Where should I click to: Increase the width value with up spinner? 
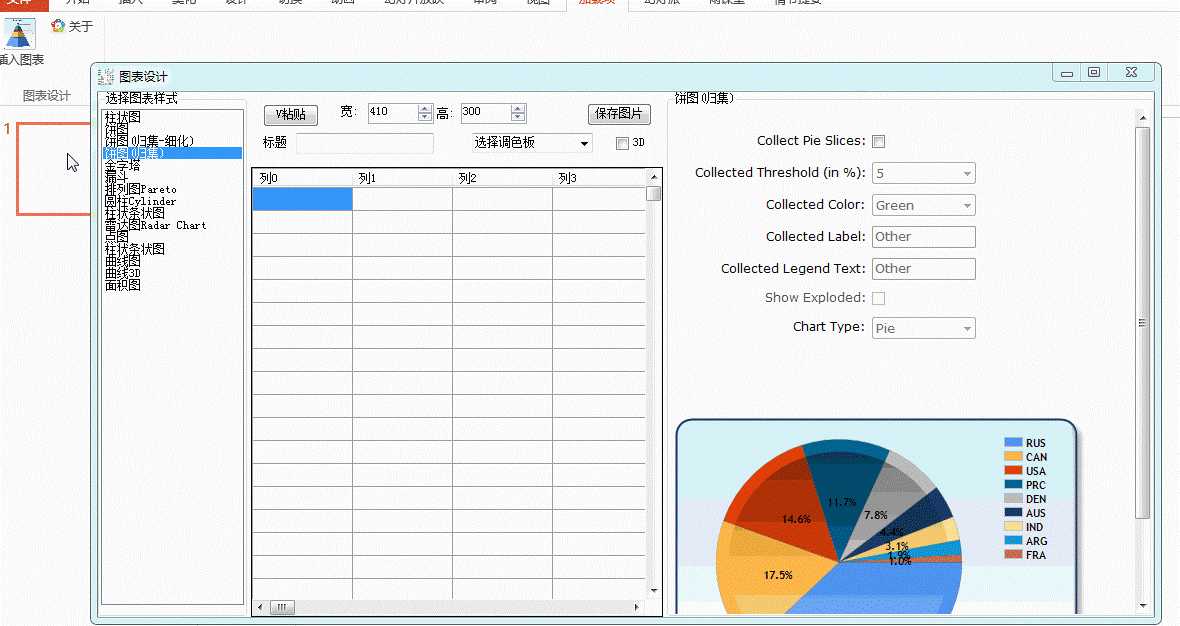(x=425, y=108)
